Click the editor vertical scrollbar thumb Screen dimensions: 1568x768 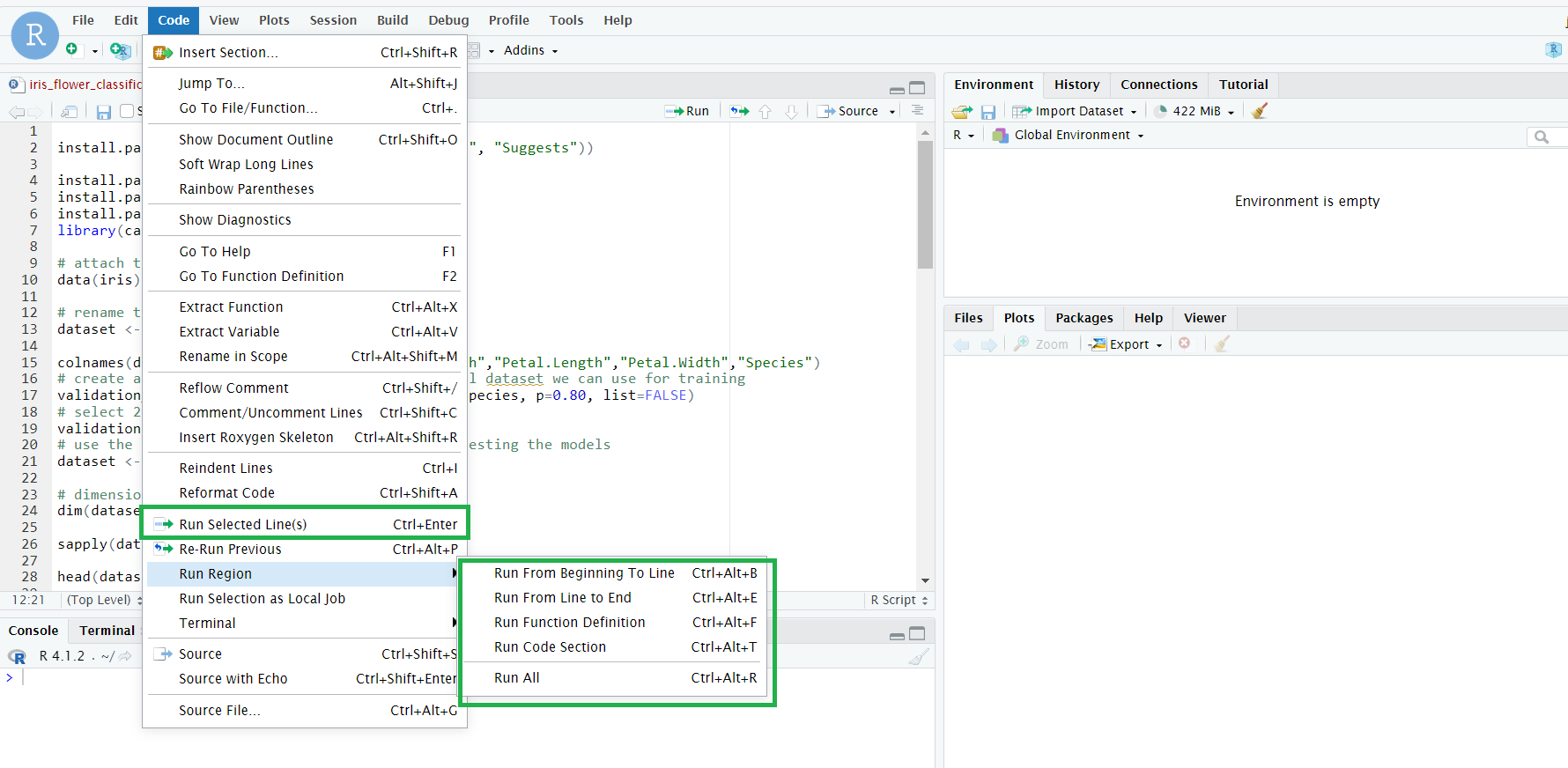[x=925, y=204]
